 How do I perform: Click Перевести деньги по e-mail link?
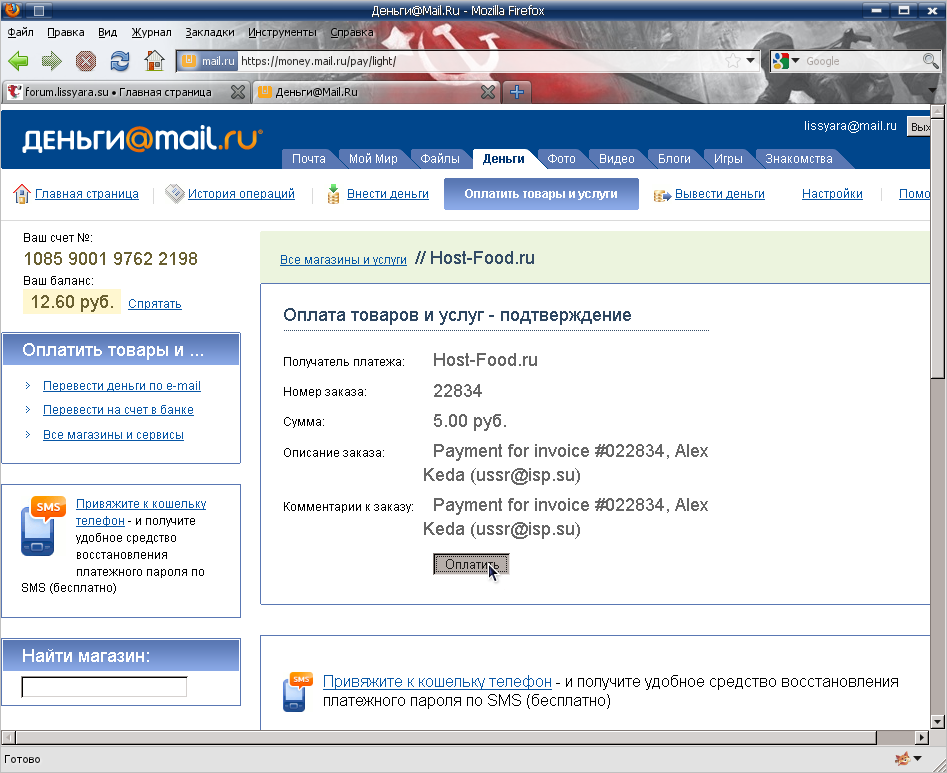pyautogui.click(x=121, y=386)
